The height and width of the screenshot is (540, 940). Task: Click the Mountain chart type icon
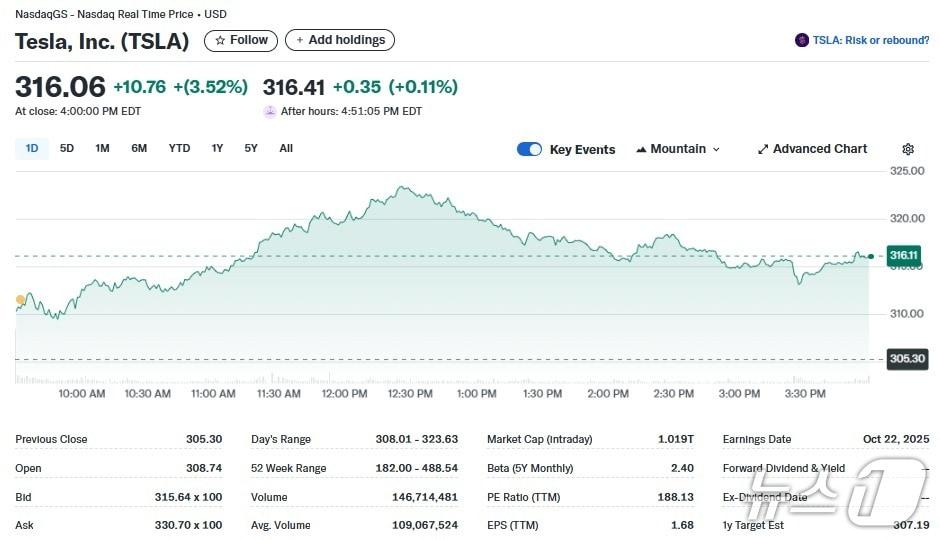641,149
